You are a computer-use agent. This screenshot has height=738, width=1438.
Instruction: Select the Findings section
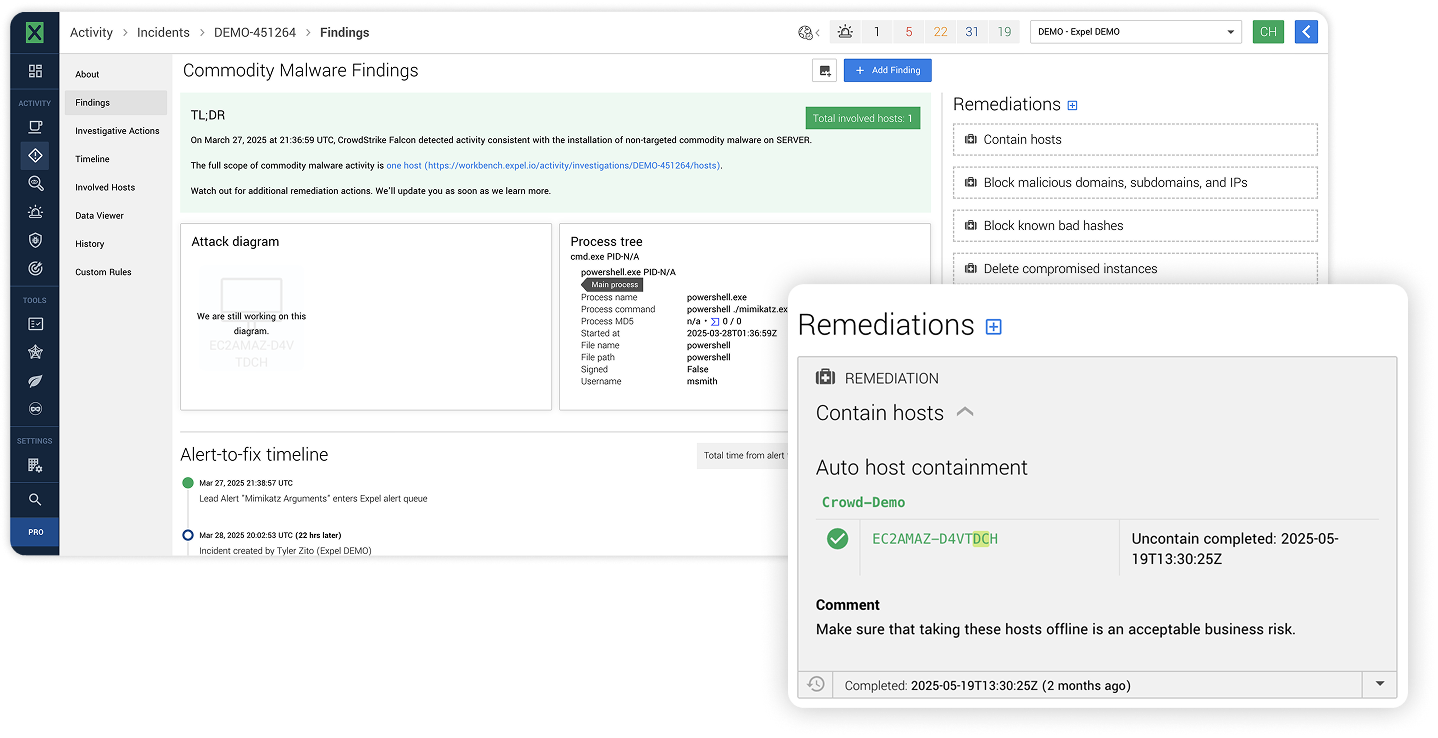tap(115, 102)
